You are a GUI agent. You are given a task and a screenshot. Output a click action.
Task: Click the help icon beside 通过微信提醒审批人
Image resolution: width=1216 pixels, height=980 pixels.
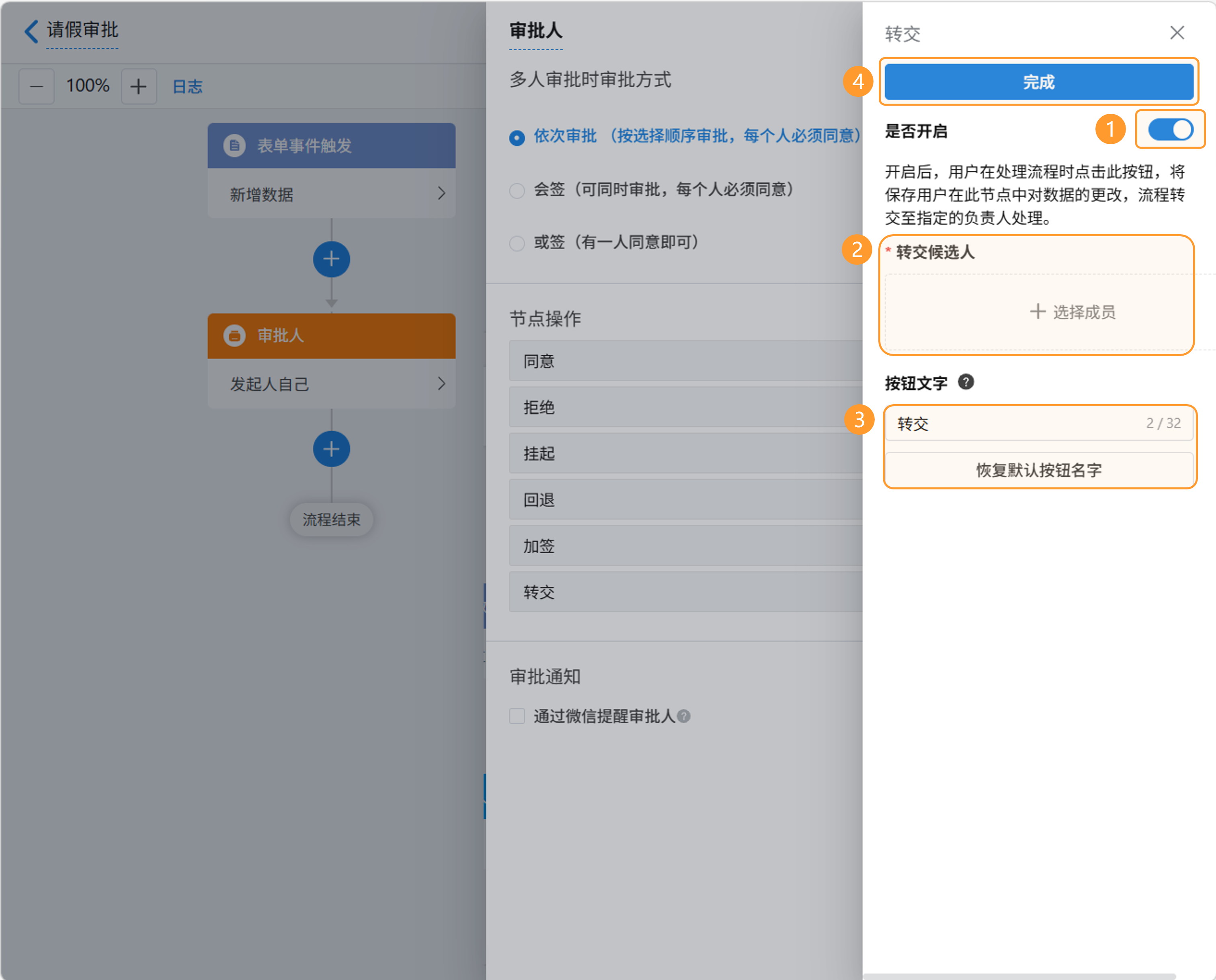[x=683, y=716]
